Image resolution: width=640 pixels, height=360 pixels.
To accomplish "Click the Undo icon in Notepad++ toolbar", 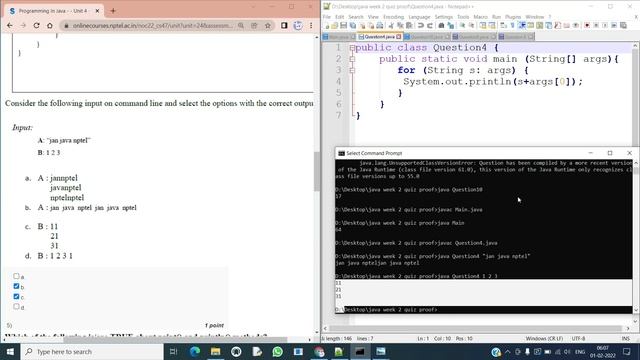I will 420,25.
